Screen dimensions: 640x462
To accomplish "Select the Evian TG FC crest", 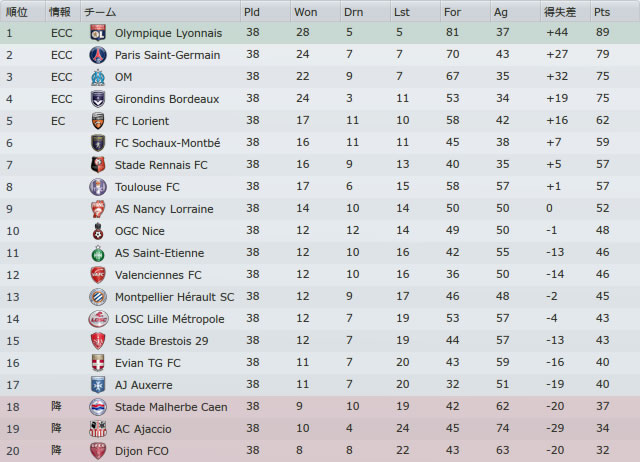I will click(x=98, y=363).
